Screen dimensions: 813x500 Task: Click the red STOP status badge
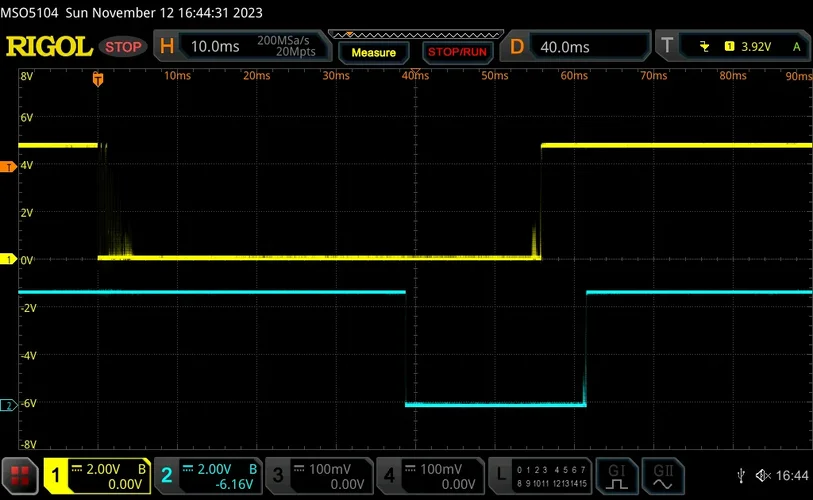point(125,47)
